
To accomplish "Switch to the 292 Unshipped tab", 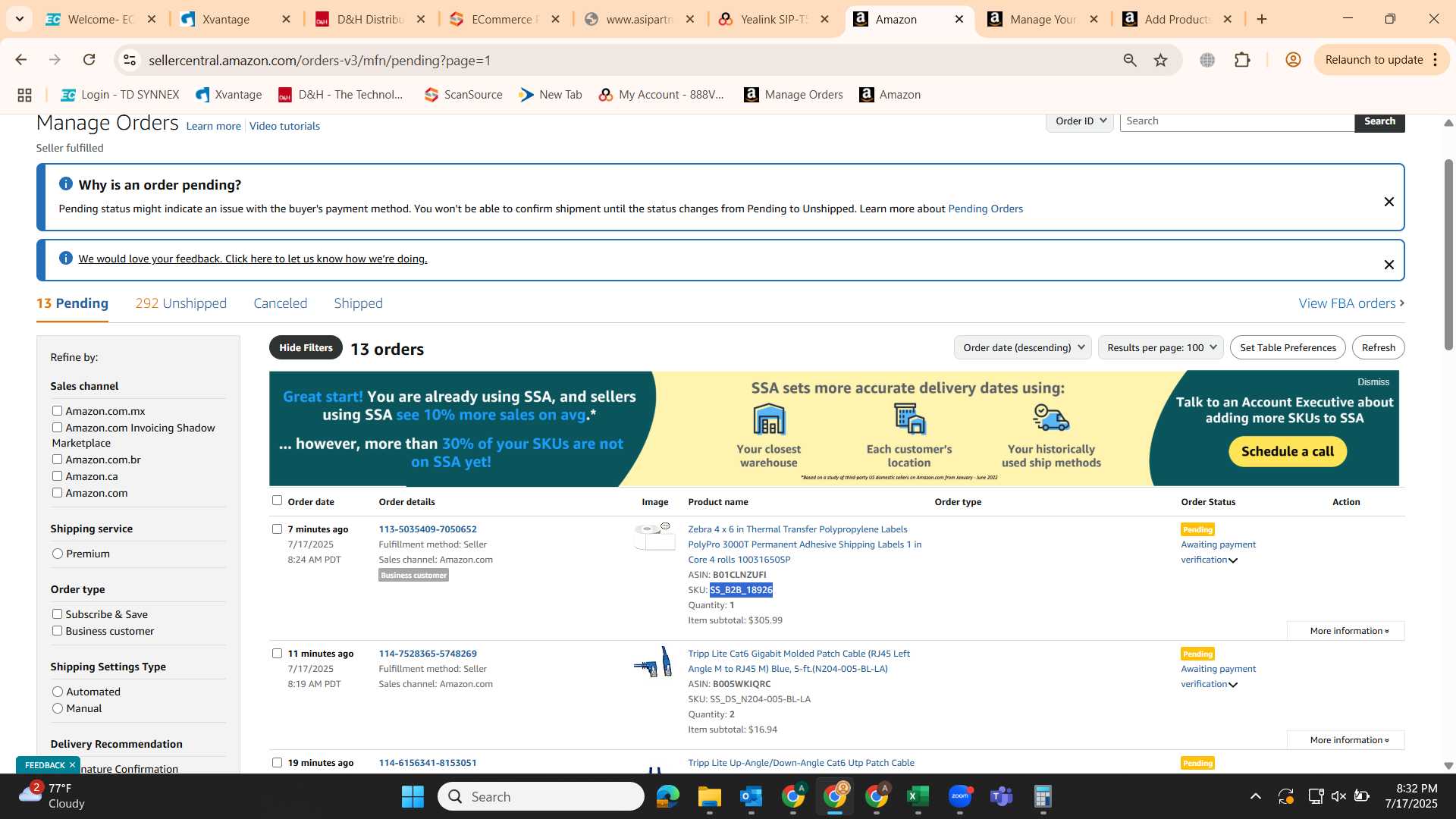I will coord(181,303).
